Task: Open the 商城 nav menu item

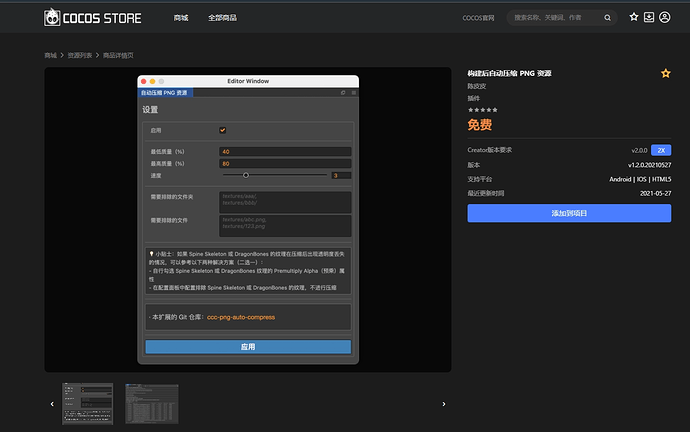Action: (x=181, y=18)
